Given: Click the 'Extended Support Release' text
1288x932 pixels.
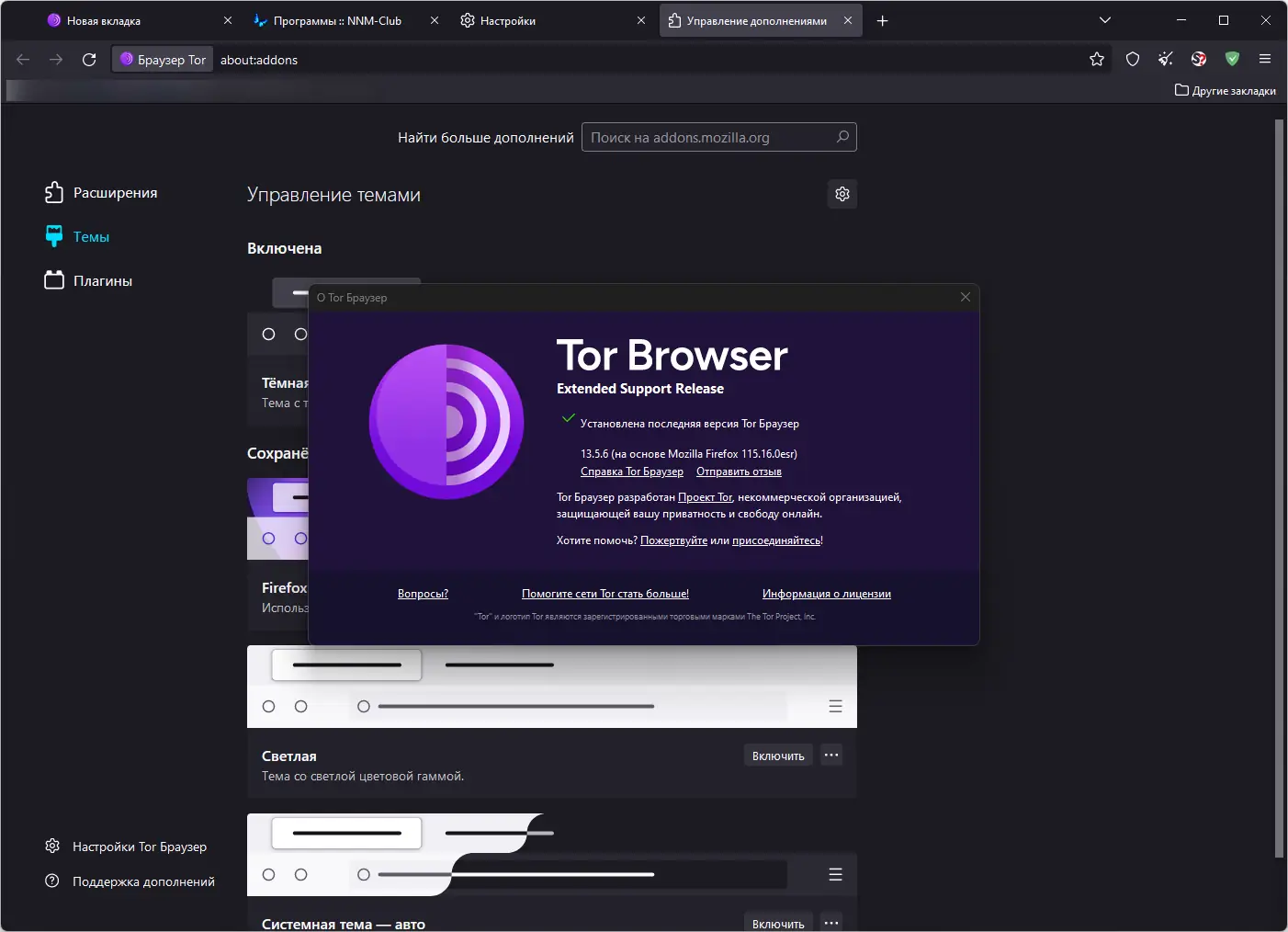Looking at the screenshot, I should click(x=640, y=389).
